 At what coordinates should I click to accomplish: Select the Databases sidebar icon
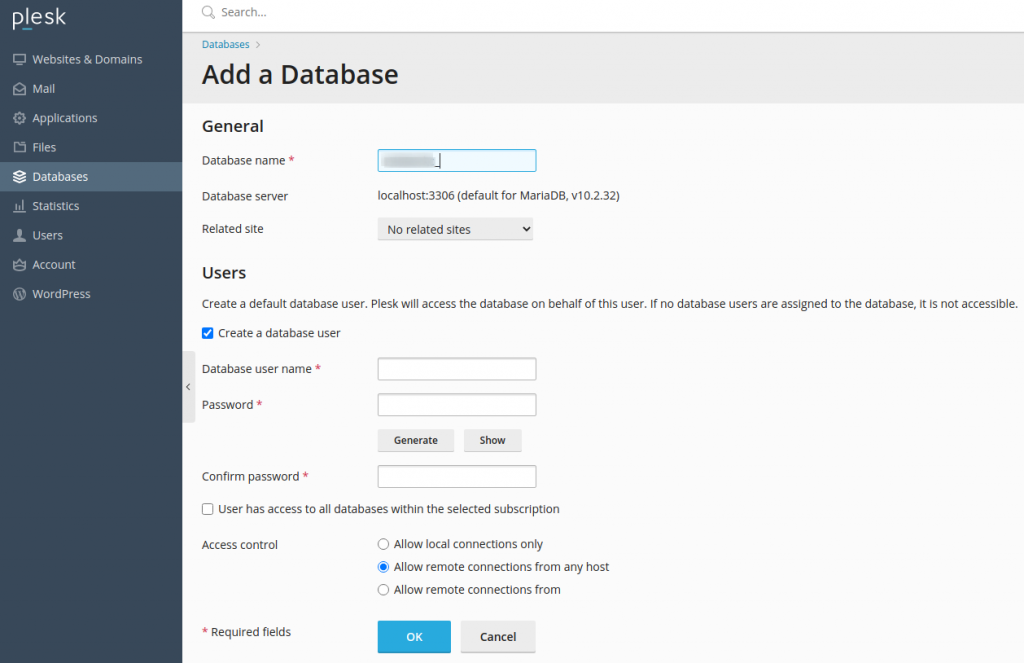tap(20, 176)
